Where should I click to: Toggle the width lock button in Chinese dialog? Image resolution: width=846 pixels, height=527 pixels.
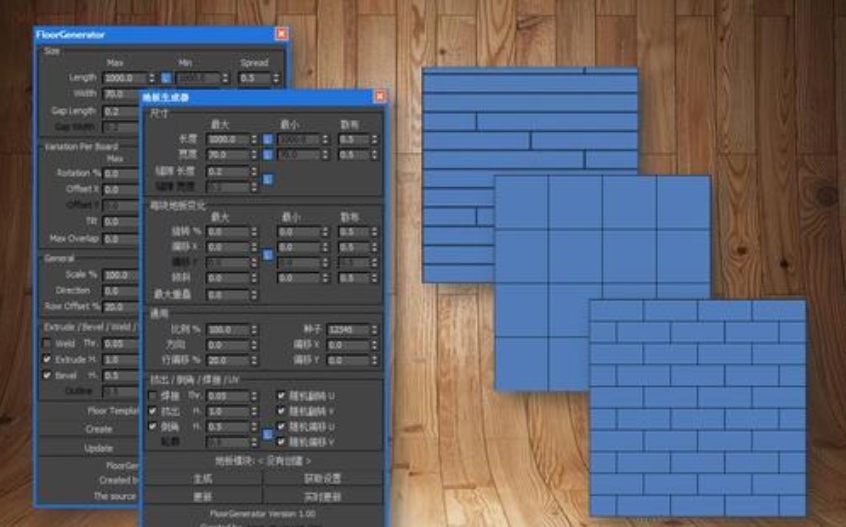point(268,155)
